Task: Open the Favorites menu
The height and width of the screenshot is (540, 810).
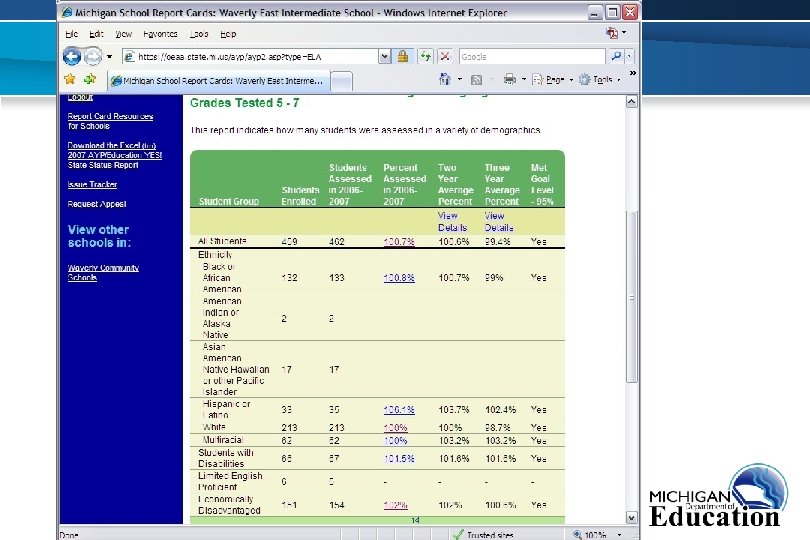Action: (160, 34)
